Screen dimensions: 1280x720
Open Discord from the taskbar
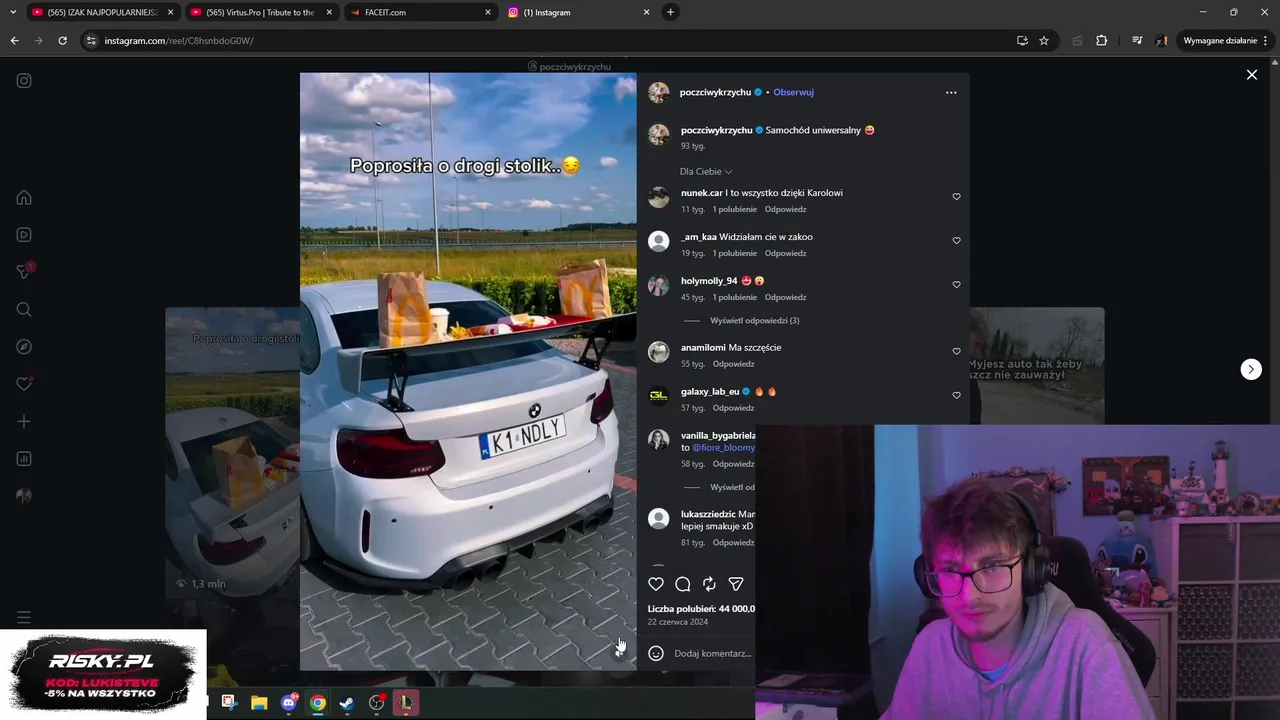[289, 703]
